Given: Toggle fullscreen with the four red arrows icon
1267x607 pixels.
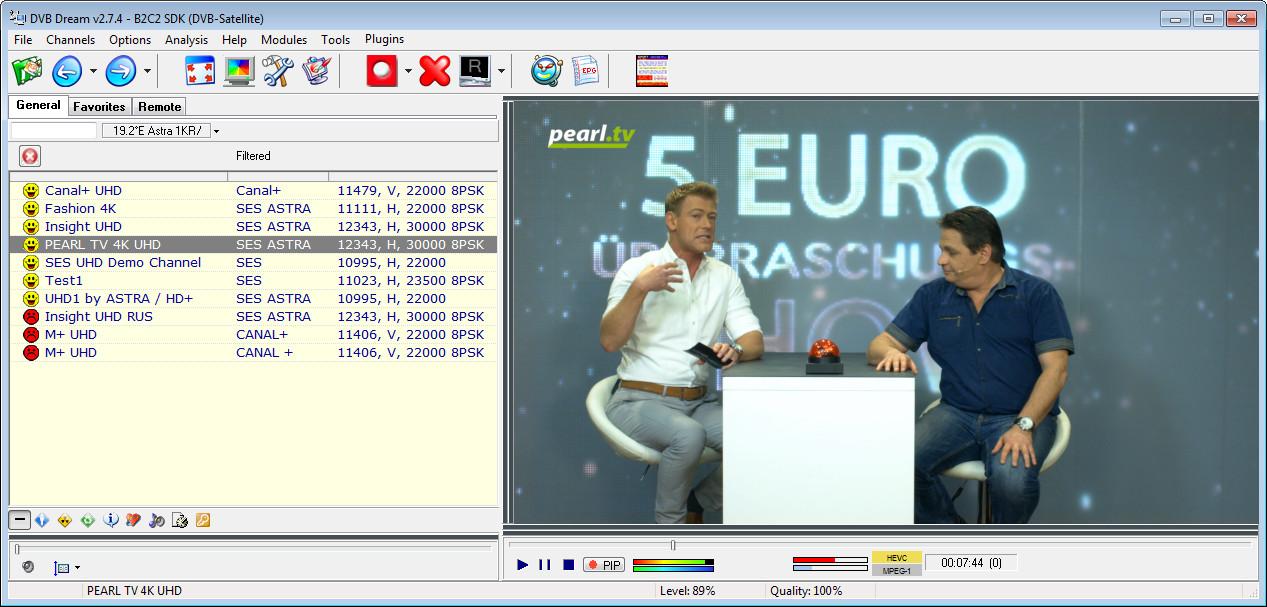Looking at the screenshot, I should tap(201, 71).
